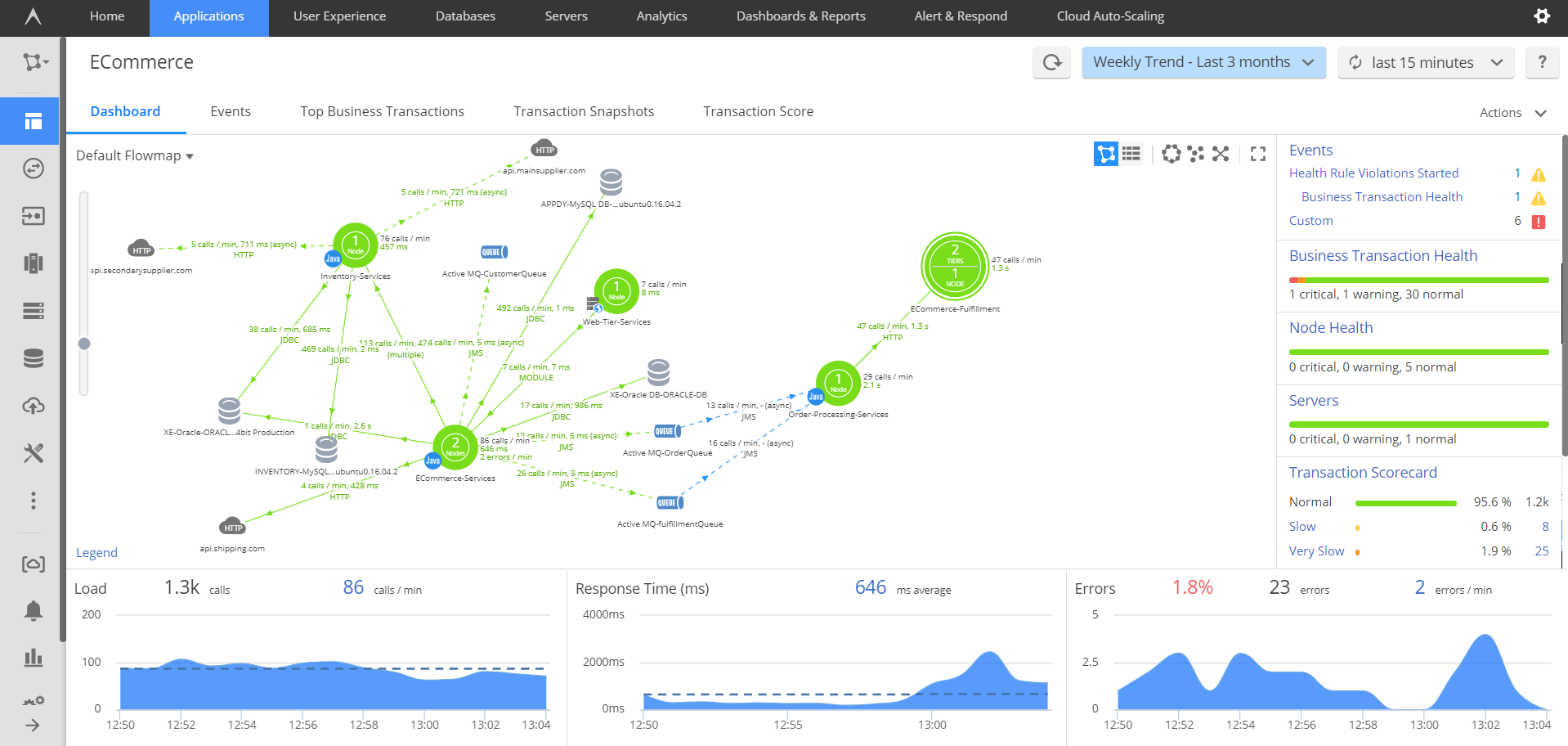This screenshot has height=746, width=1568.
Task: Go to Databases in top menu
Action: click(465, 16)
